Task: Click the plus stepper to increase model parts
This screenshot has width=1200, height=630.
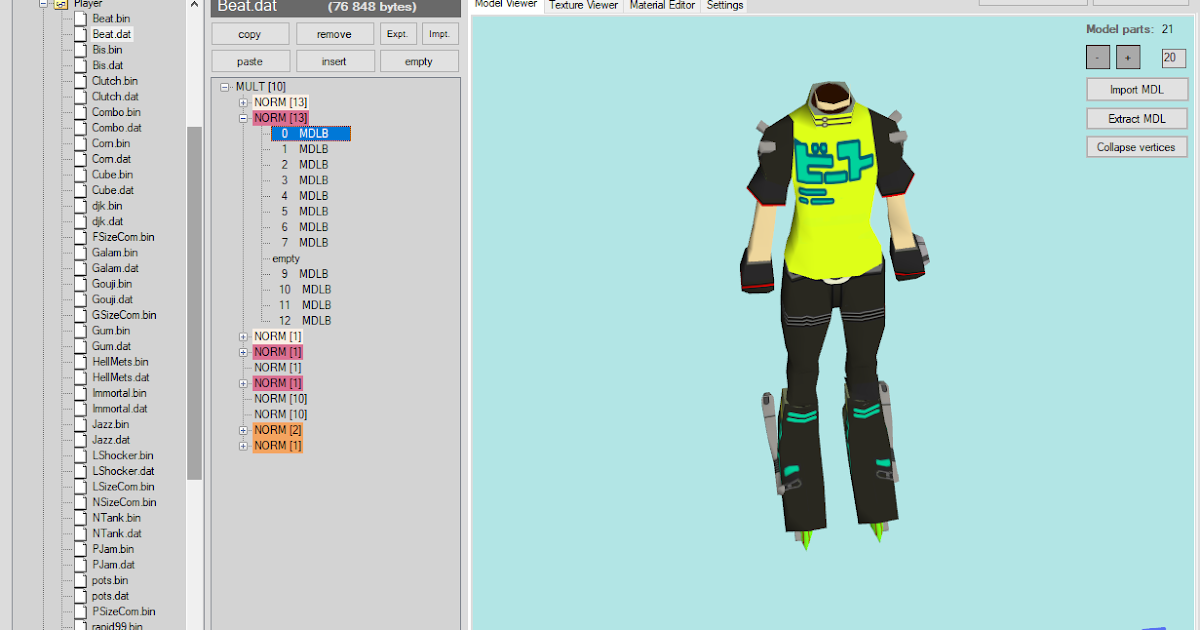Action: click(x=1127, y=57)
